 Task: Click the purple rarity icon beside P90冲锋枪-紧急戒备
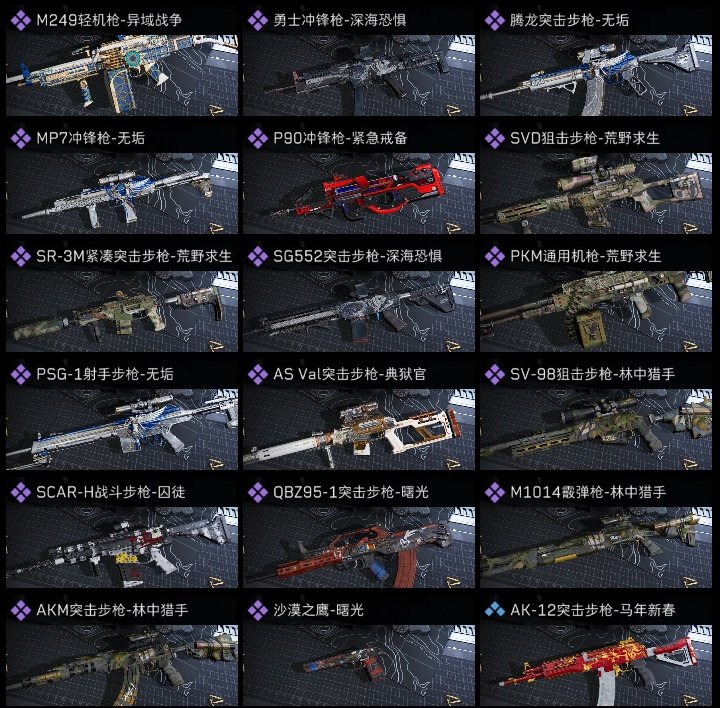(x=258, y=138)
